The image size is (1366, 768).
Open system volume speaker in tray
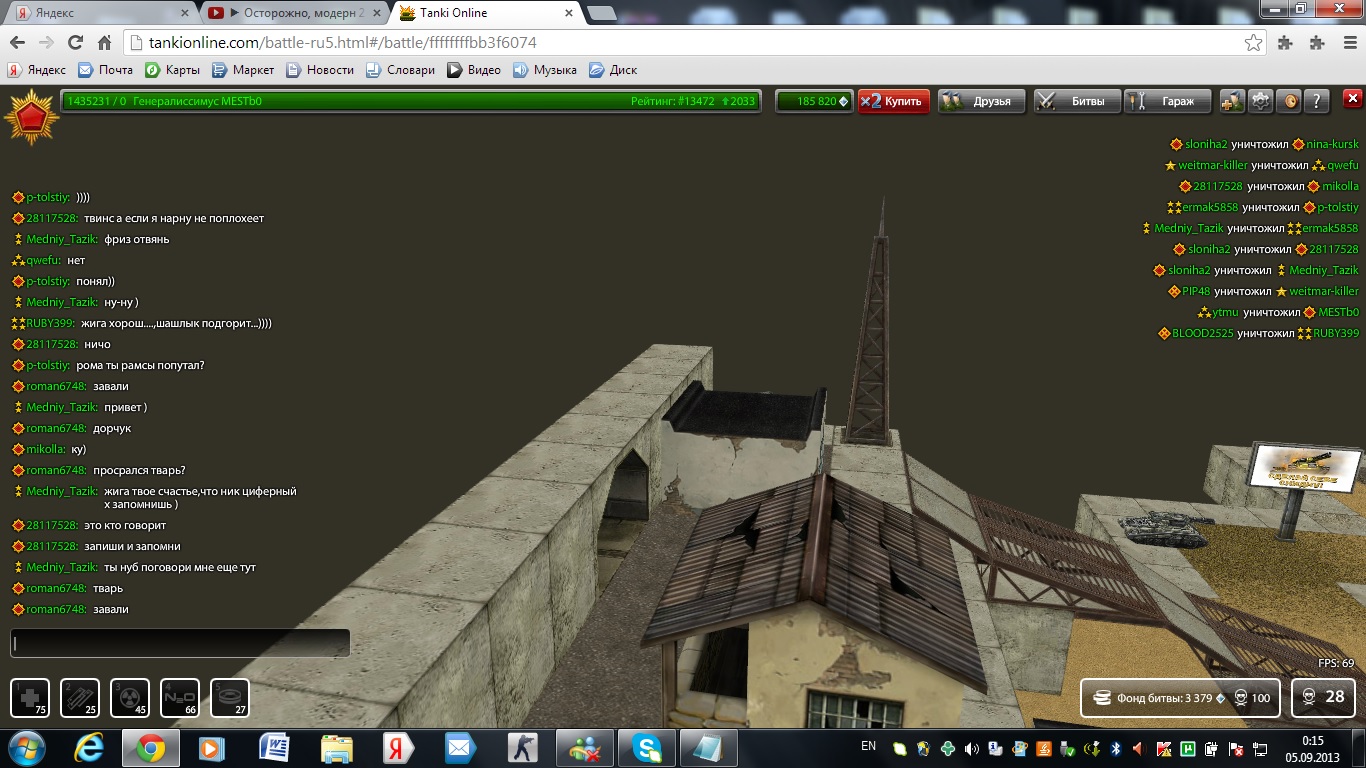coord(971,748)
